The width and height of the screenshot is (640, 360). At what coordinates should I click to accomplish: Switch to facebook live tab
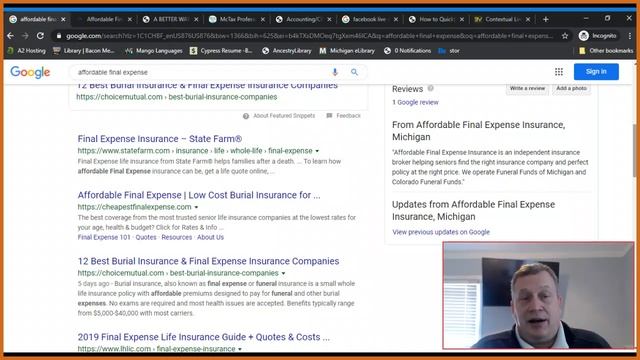369,19
